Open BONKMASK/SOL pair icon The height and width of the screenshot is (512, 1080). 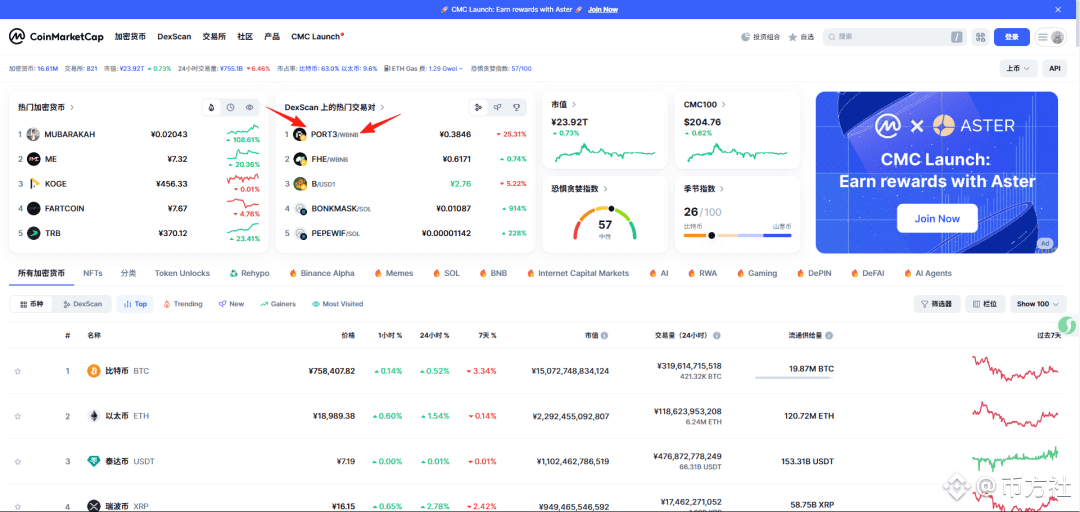pyautogui.click(x=300, y=209)
